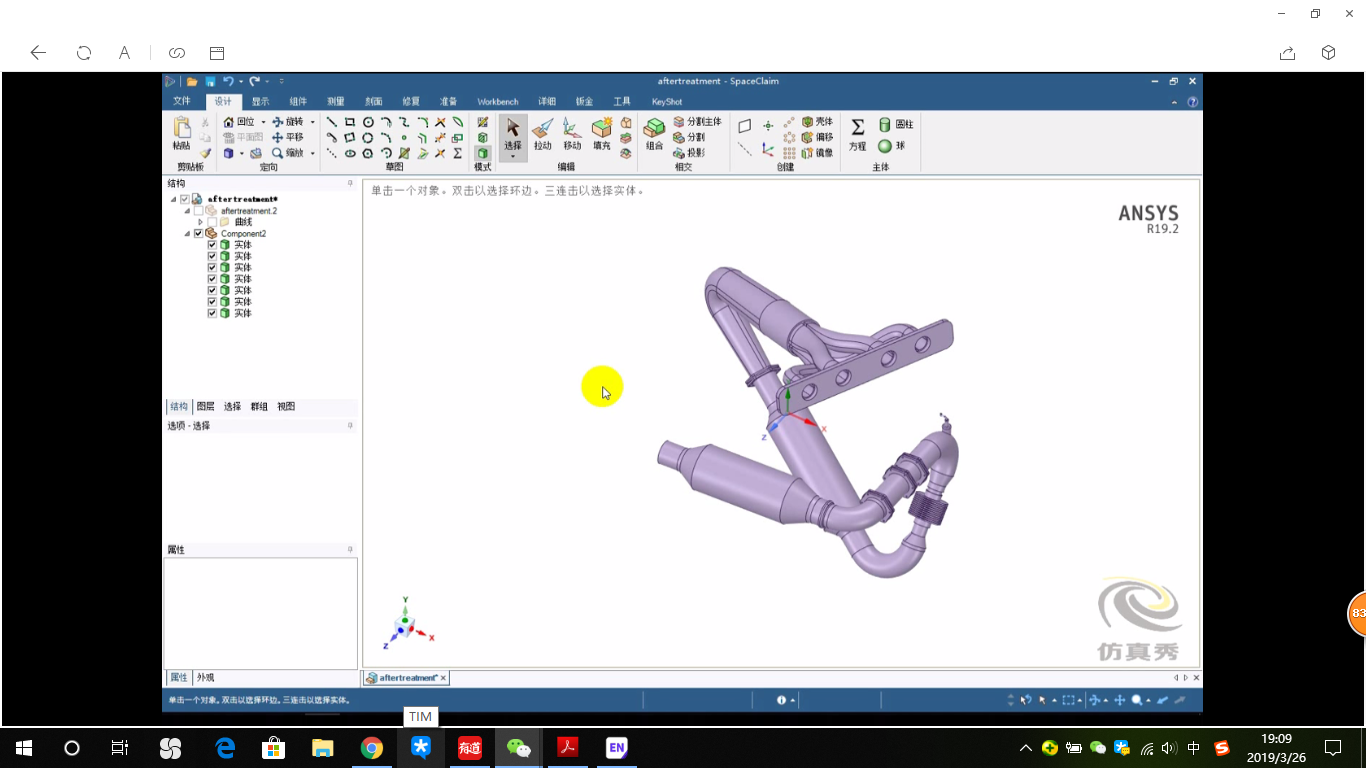Uncheck the first 实体 under Component2

(212, 245)
